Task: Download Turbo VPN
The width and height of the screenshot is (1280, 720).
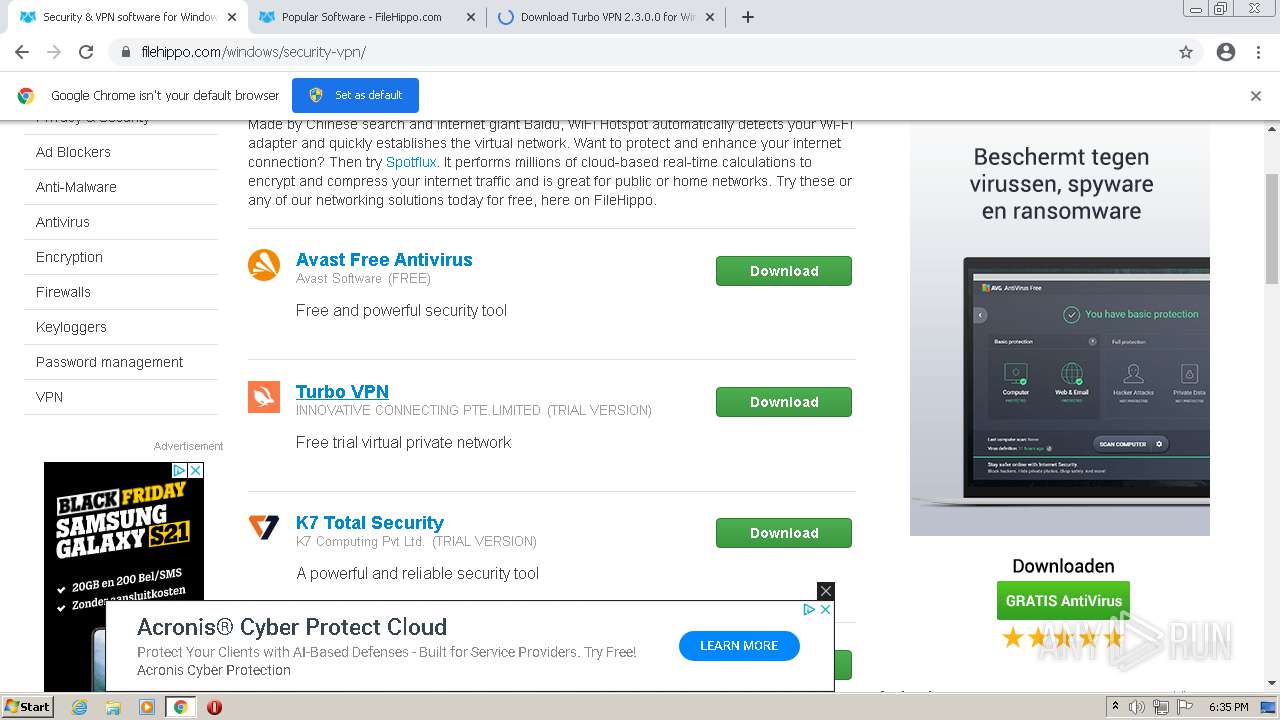Action: click(784, 402)
